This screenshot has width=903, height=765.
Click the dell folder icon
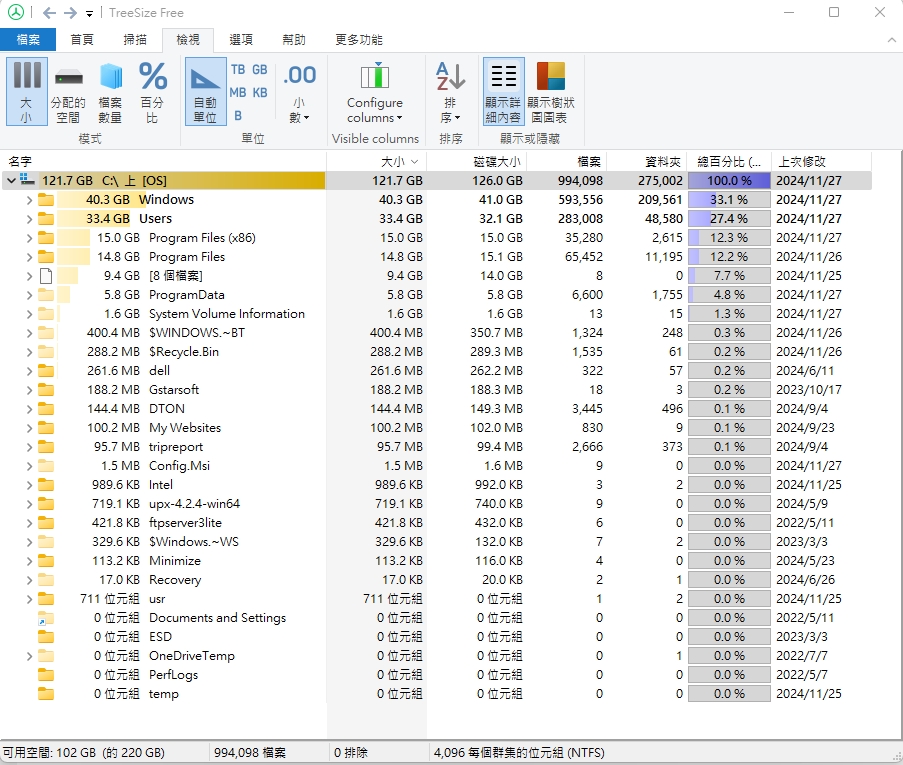pyautogui.click(x=46, y=371)
